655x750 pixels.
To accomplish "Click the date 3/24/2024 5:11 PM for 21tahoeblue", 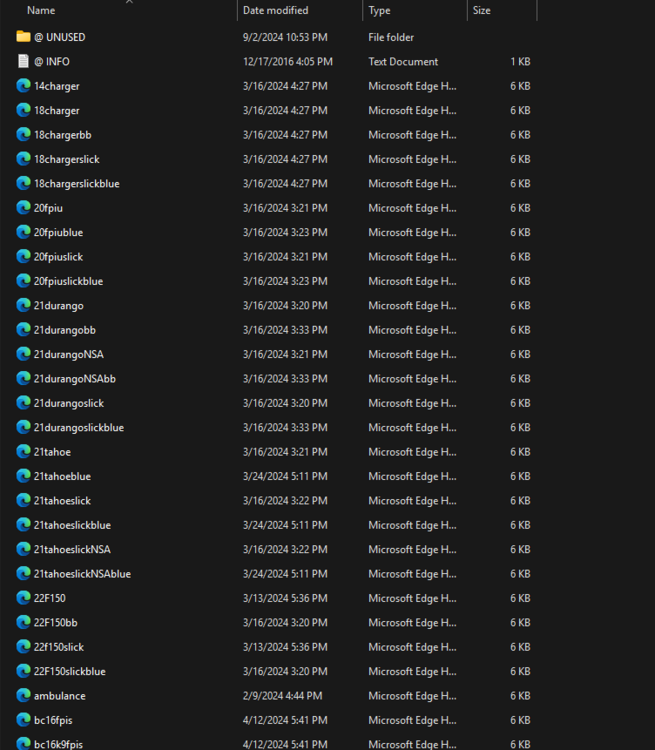I will tap(285, 476).
